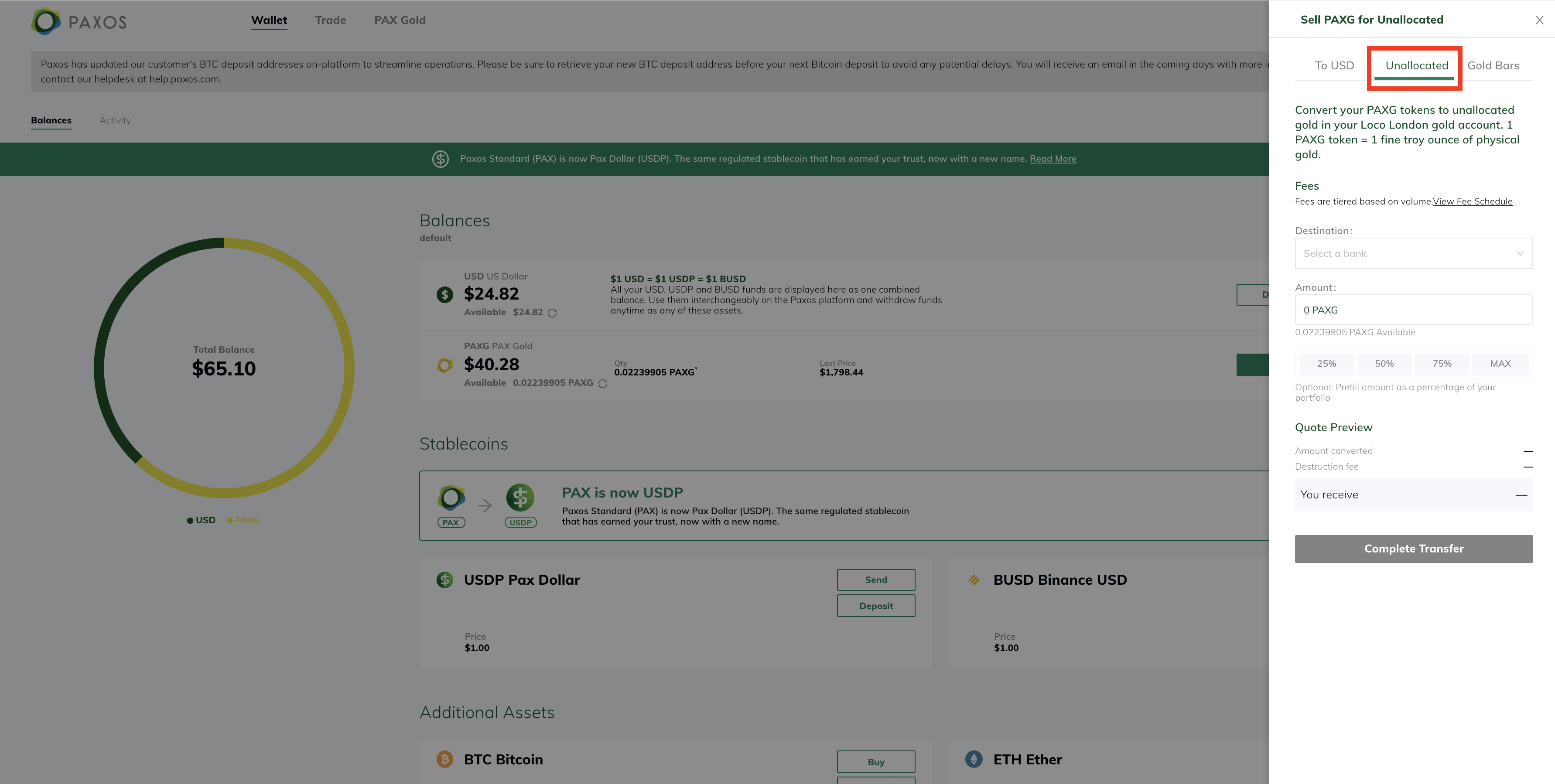Viewport: 1555px width, 784px height.
Task: Open the View Fee Schedule link
Action: (1472, 201)
